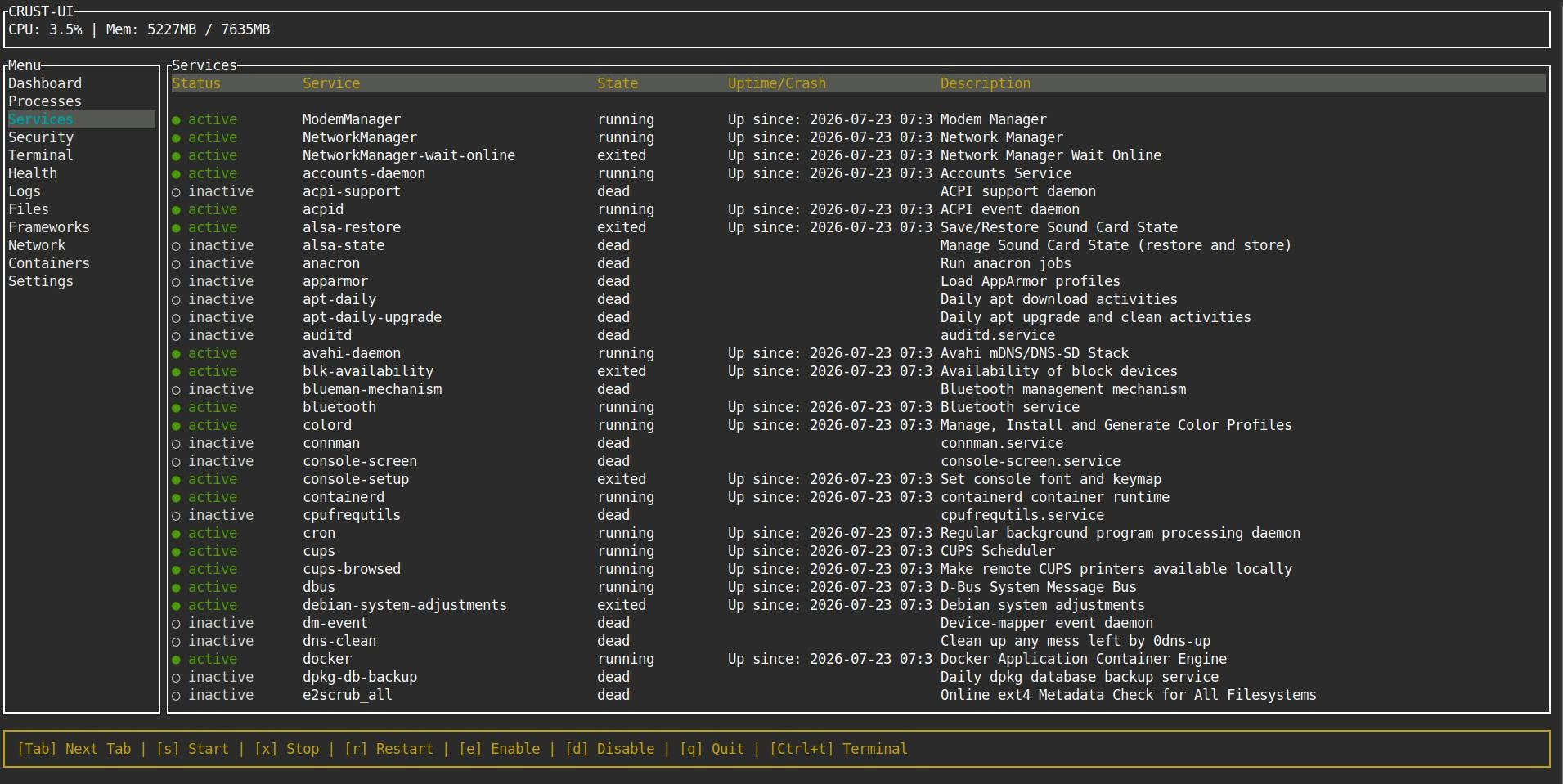Click the green status dot for cron
The image size is (1563, 784).
click(x=176, y=534)
